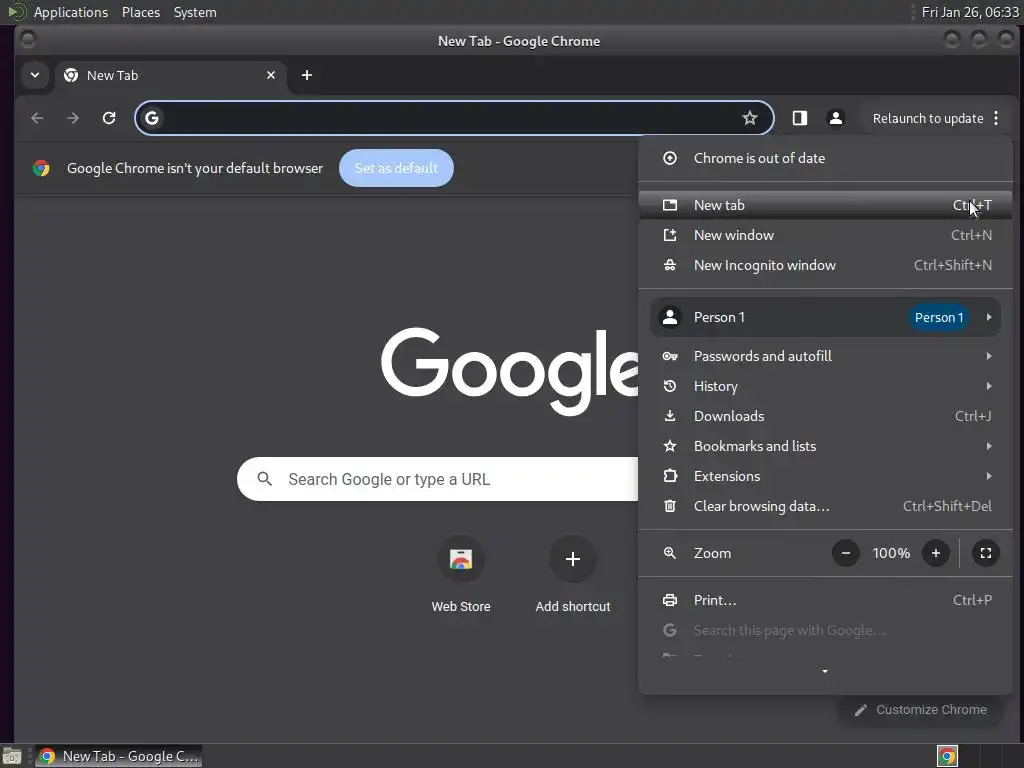Open the Places menu

(x=141, y=12)
